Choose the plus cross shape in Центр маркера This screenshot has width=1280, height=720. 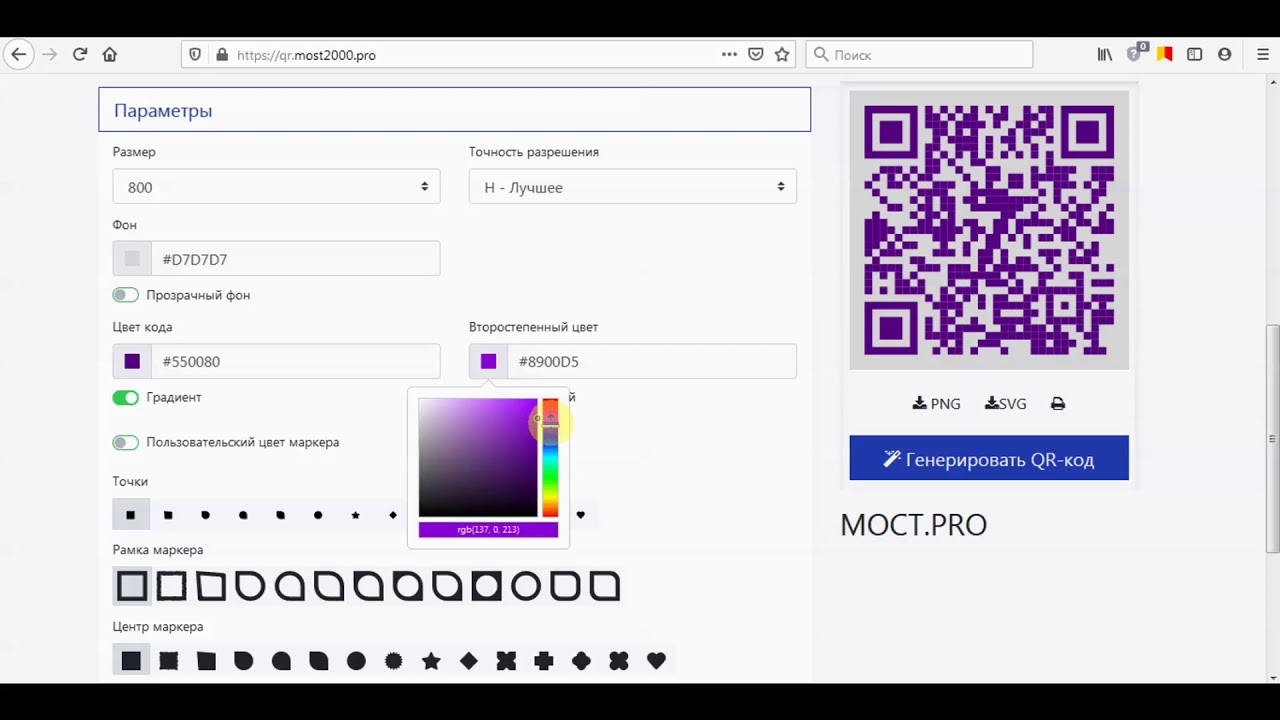pos(544,661)
